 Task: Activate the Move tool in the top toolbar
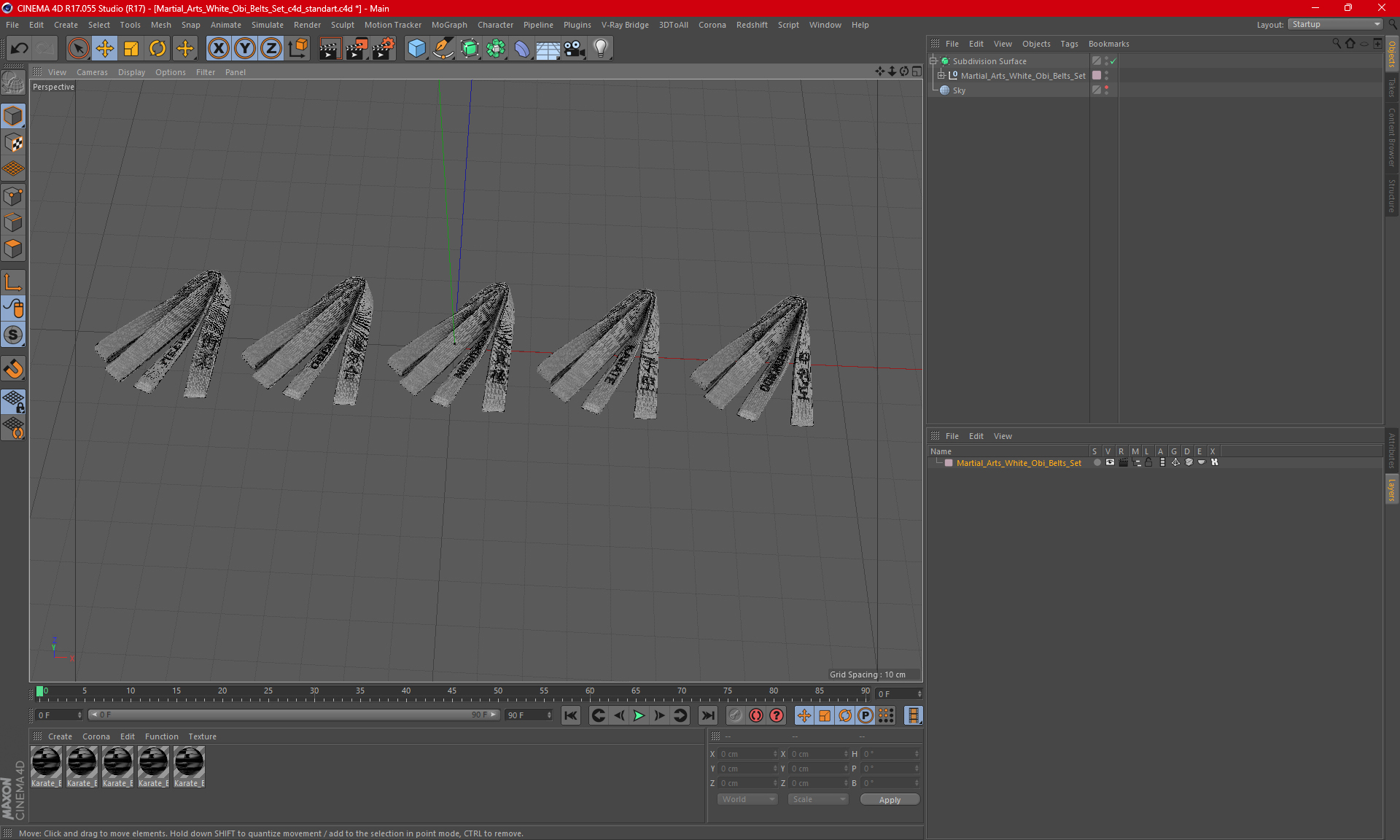tap(105, 48)
